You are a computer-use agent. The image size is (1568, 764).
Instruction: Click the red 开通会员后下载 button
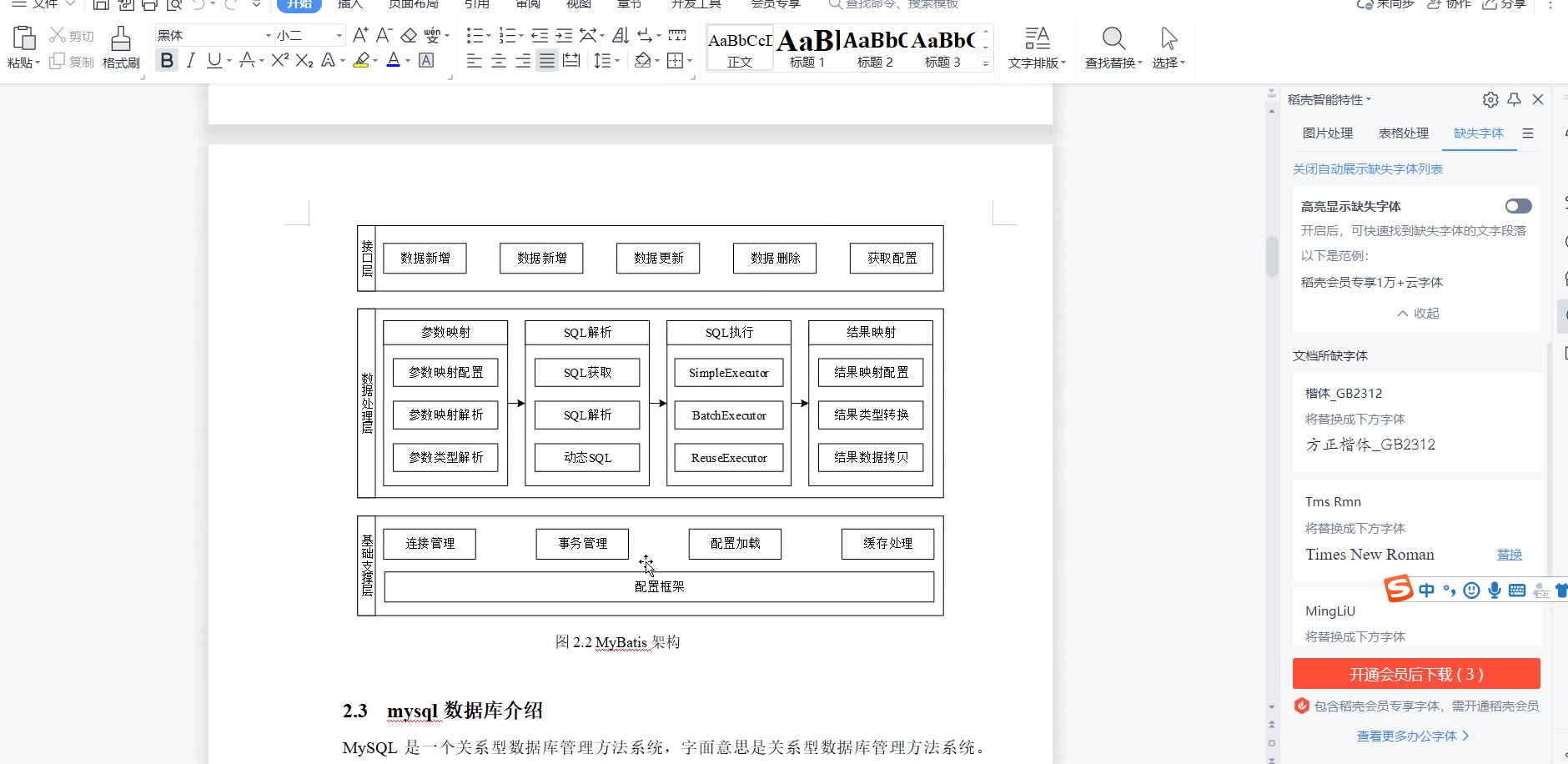1416,674
